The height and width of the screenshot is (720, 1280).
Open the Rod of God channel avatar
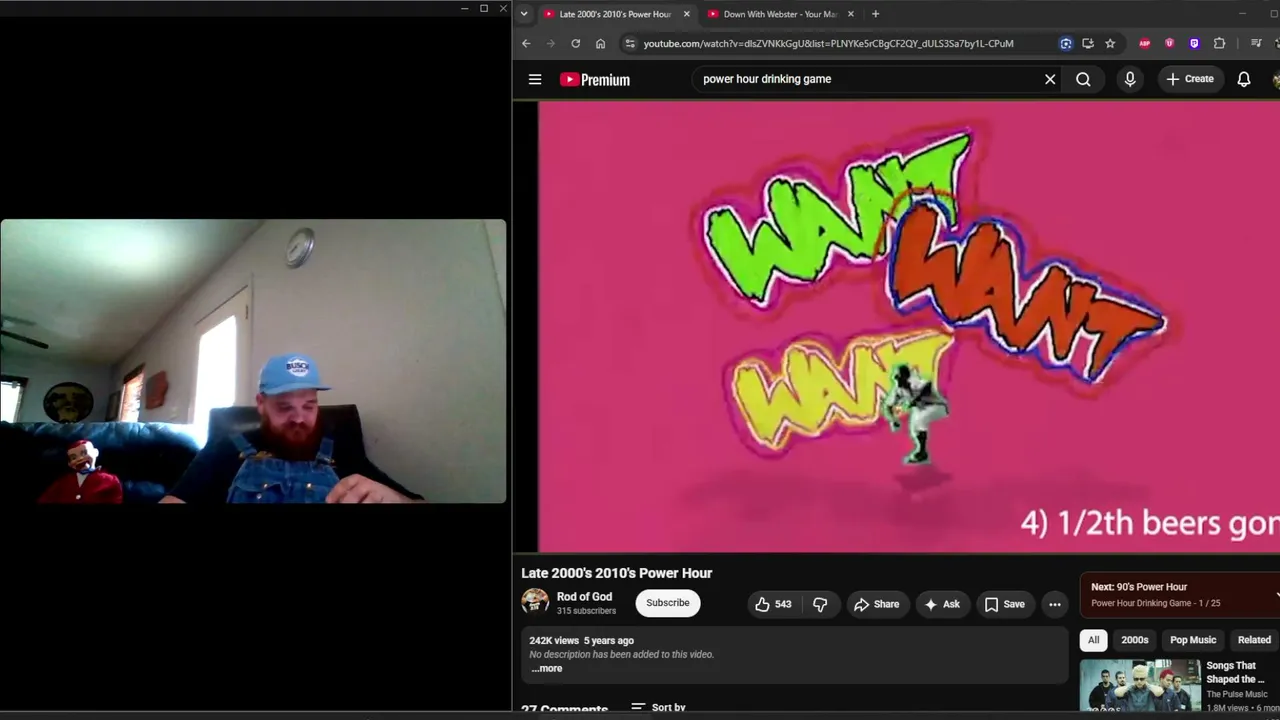tap(535, 601)
